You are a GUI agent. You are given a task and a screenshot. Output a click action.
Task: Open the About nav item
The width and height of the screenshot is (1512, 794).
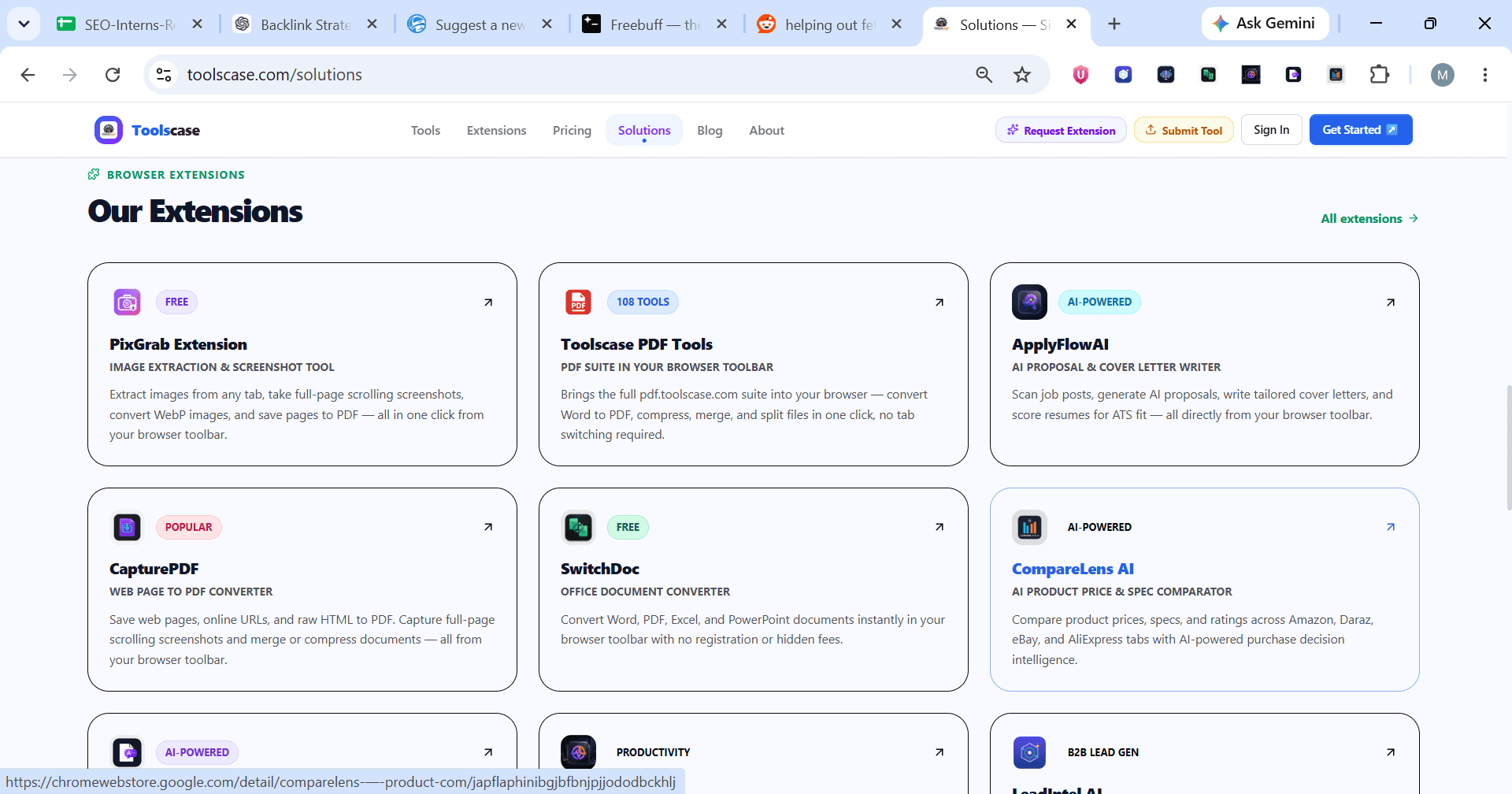tap(766, 131)
